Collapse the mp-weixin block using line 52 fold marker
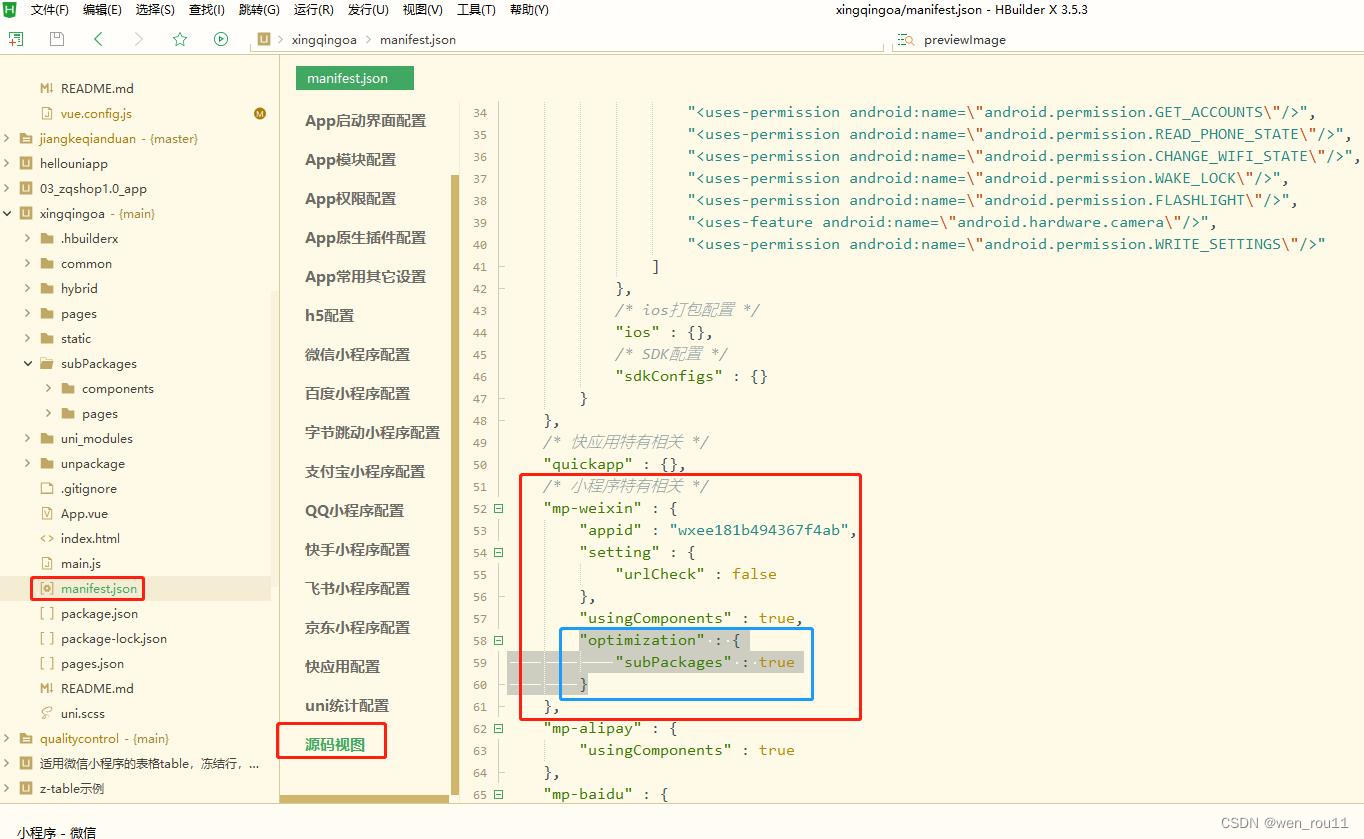Screen dimensions: 1364x839 pos(500,508)
